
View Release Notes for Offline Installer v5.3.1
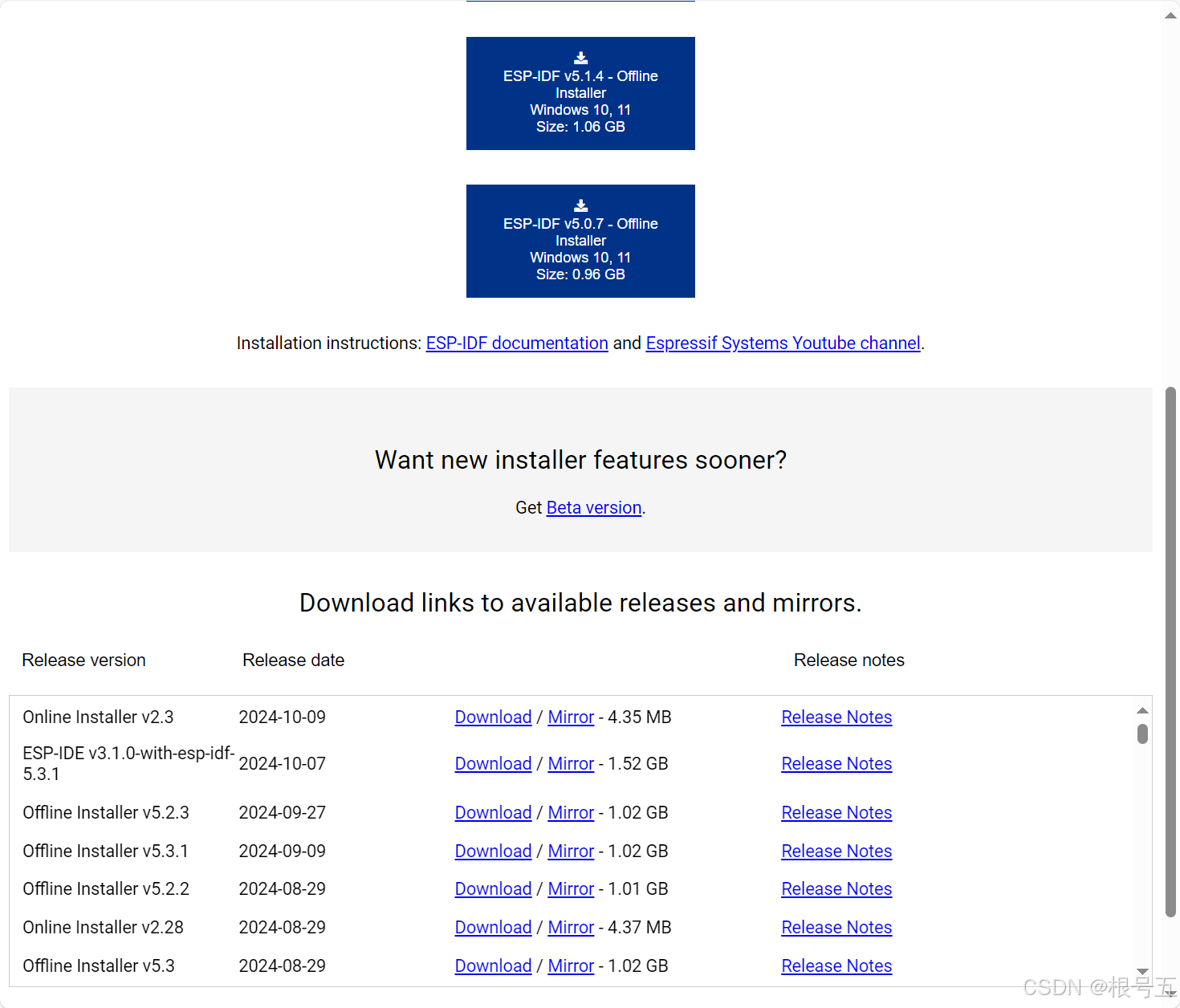point(836,851)
